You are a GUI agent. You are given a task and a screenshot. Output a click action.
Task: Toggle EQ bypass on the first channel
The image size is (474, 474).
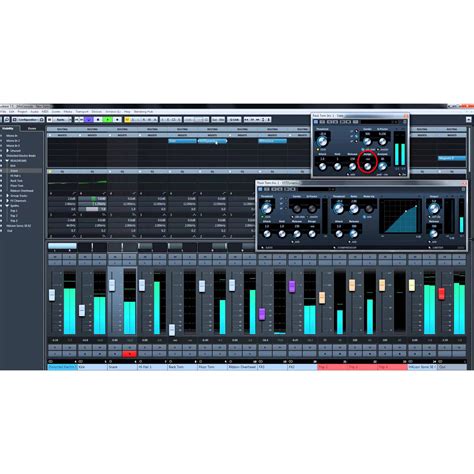click(x=50, y=171)
